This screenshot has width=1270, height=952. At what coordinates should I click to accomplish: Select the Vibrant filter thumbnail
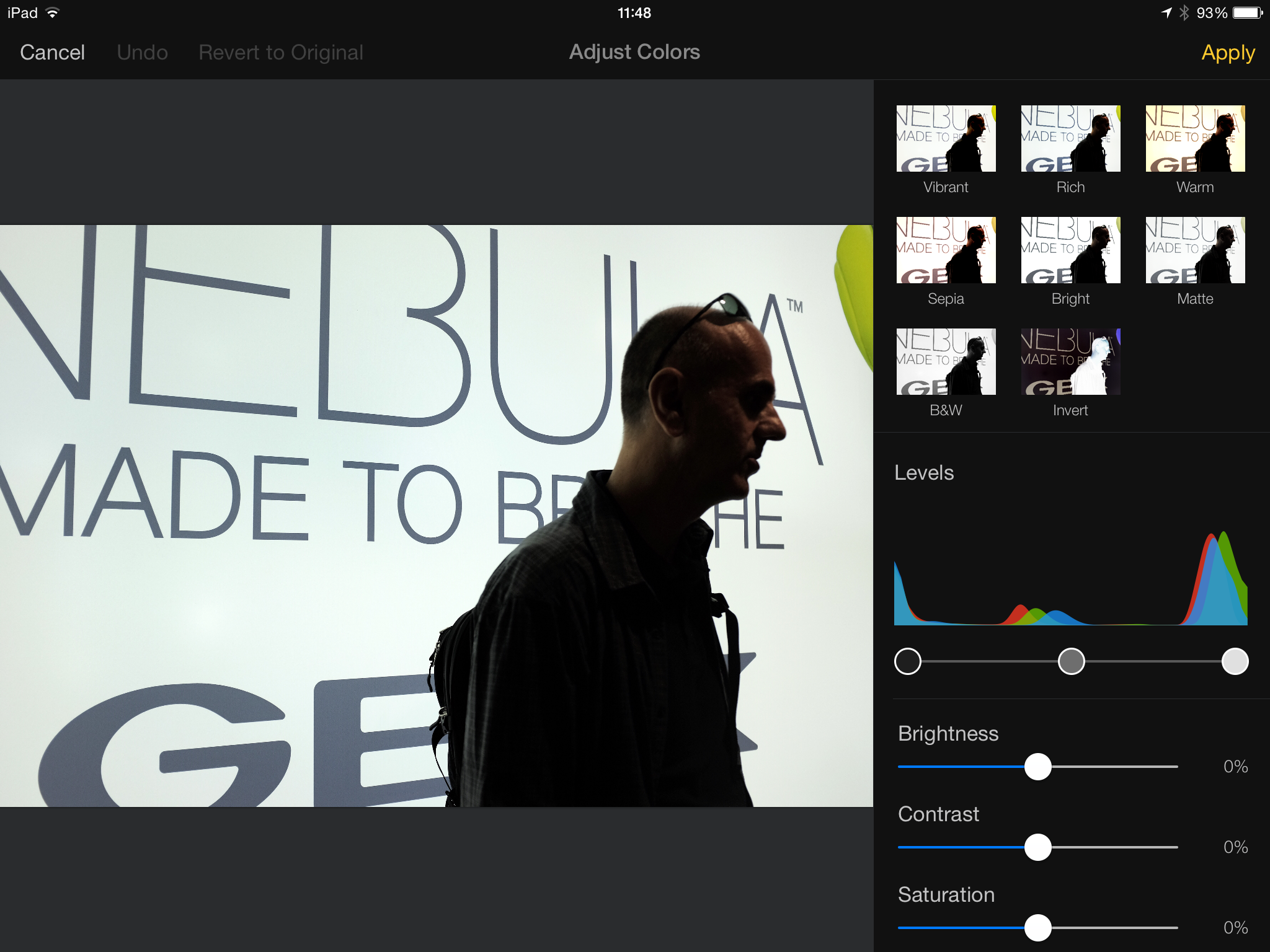point(946,139)
